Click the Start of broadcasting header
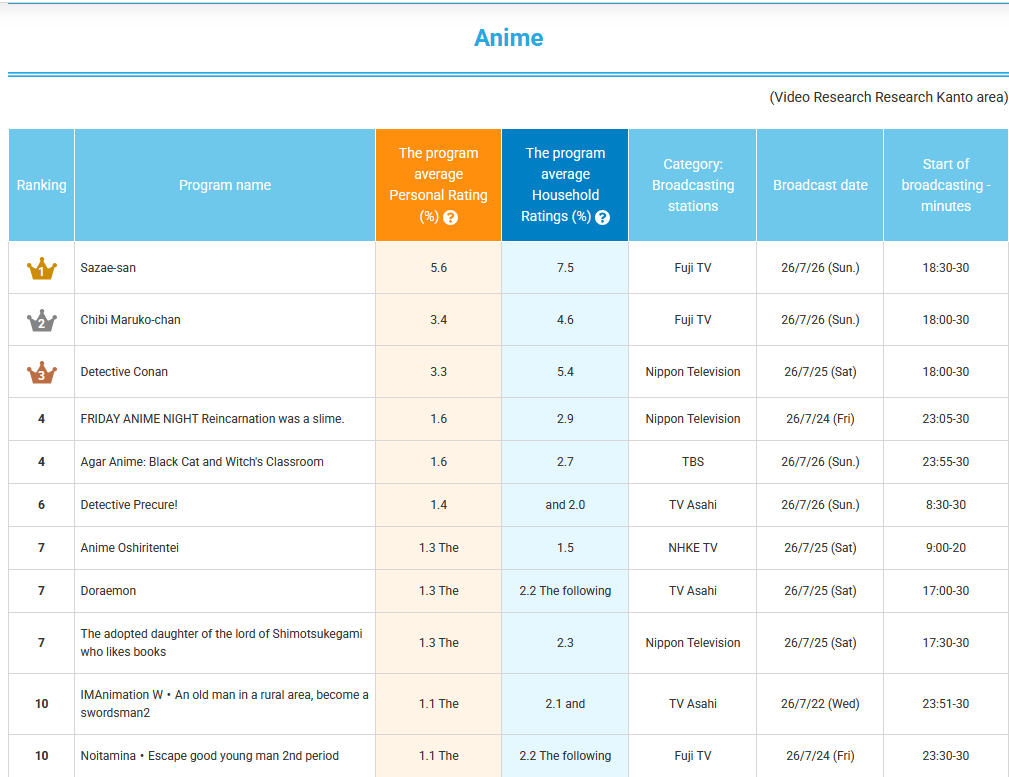The width and height of the screenshot is (1009, 777). pyautogui.click(x=946, y=185)
